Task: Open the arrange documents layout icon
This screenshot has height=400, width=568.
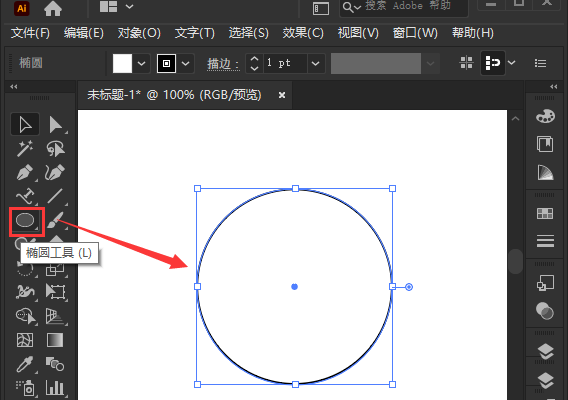Action: click(108, 7)
